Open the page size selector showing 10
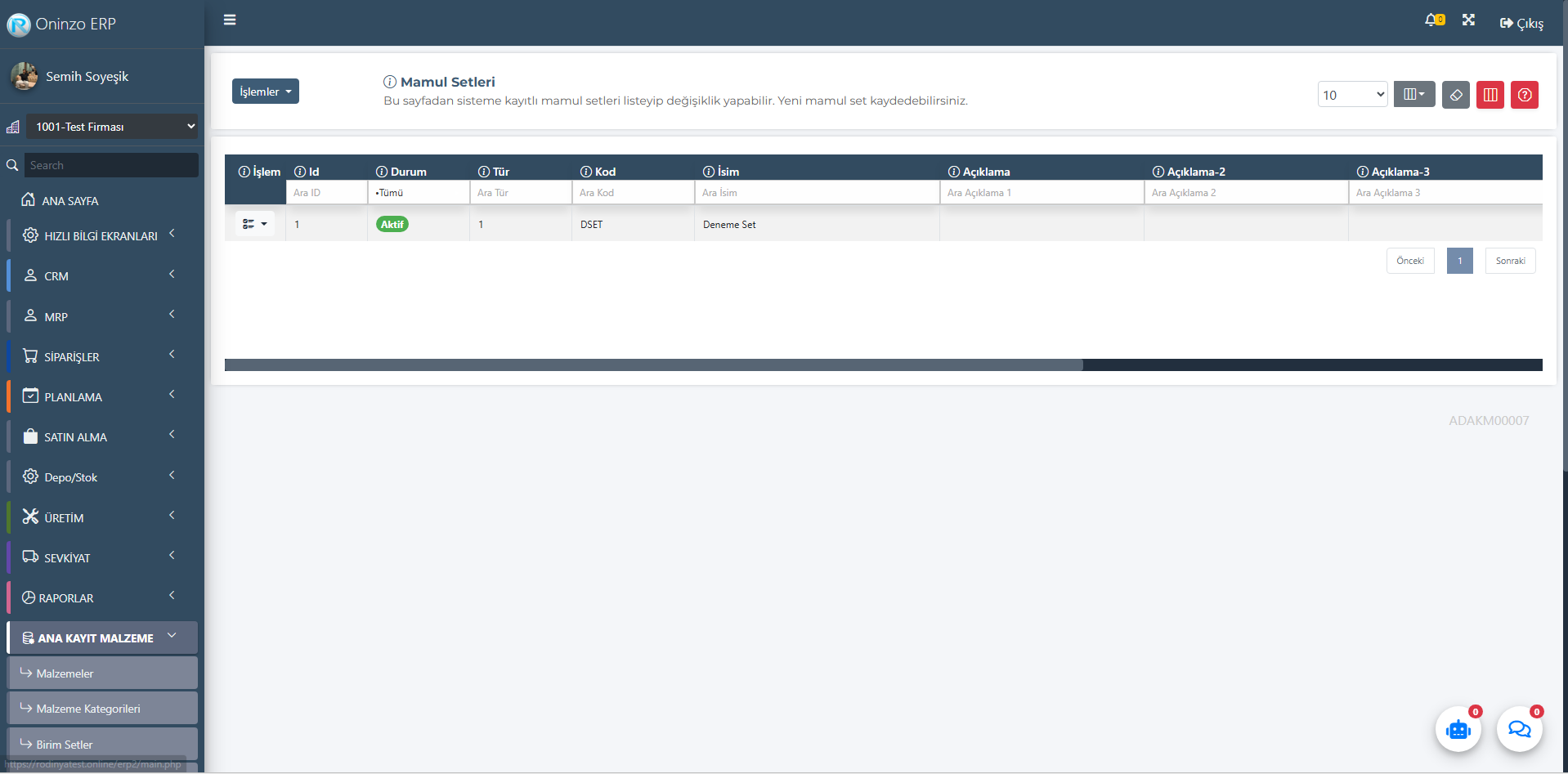1568x774 pixels. coord(1352,95)
